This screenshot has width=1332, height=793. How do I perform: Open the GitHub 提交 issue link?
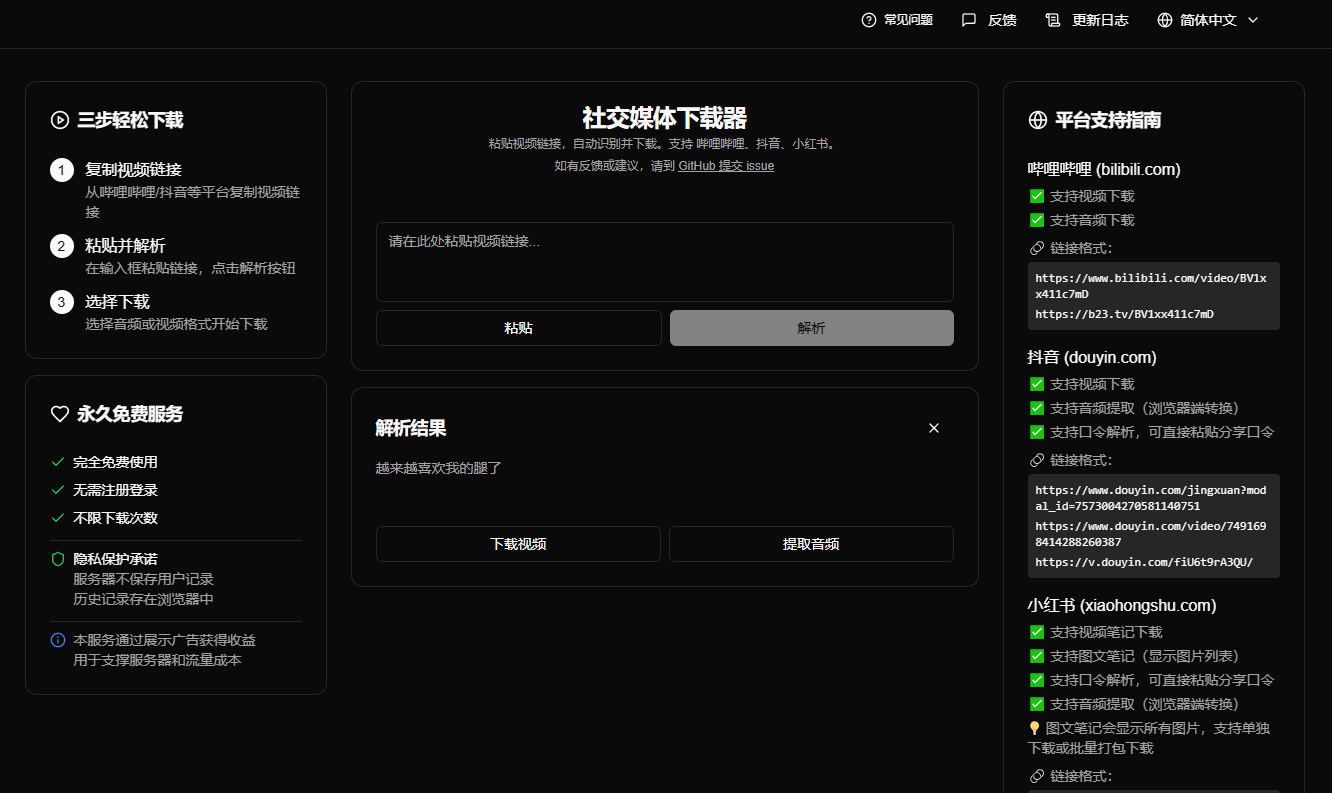click(x=725, y=166)
